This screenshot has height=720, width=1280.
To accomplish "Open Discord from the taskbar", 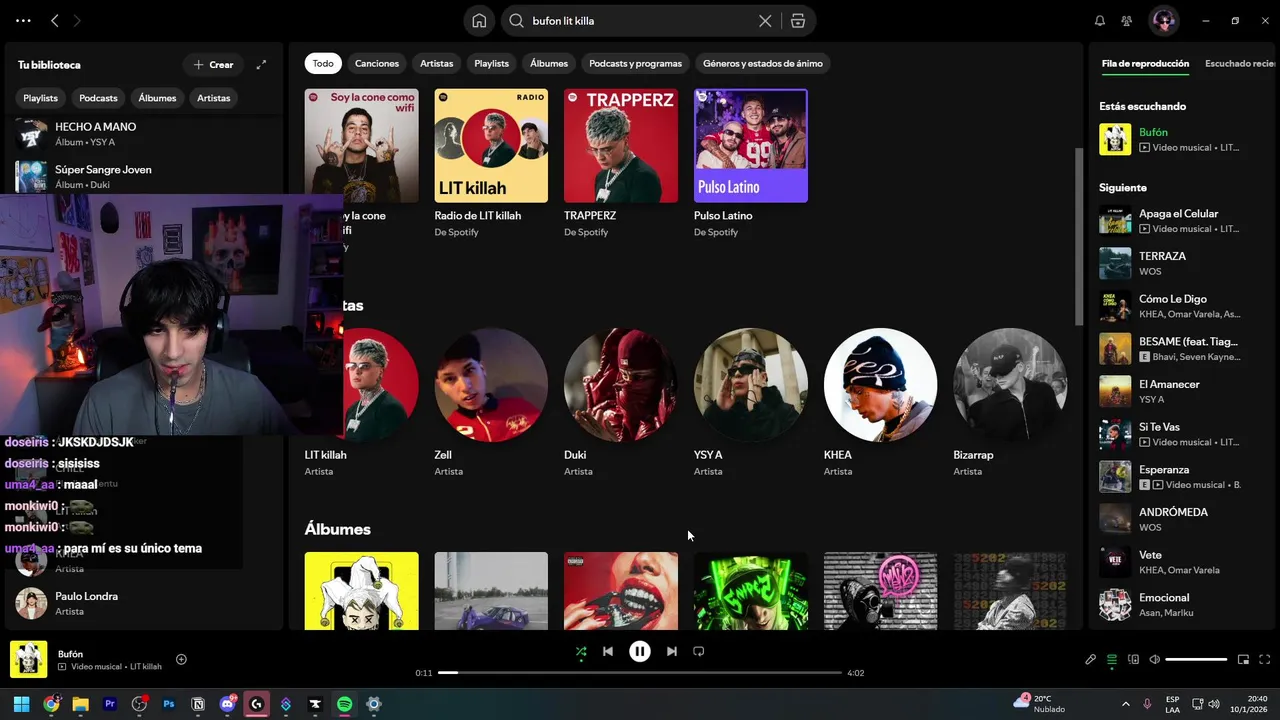I will tap(227, 704).
